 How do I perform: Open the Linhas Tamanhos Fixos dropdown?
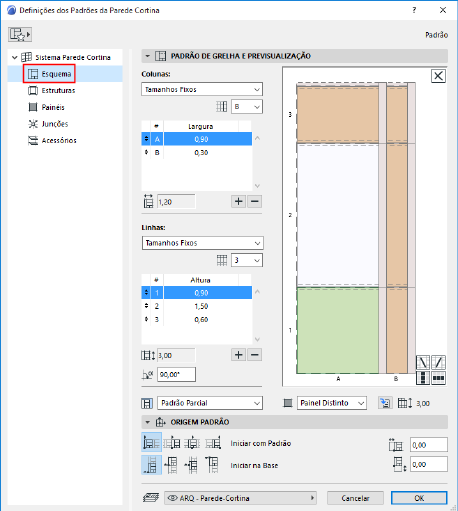(202, 243)
